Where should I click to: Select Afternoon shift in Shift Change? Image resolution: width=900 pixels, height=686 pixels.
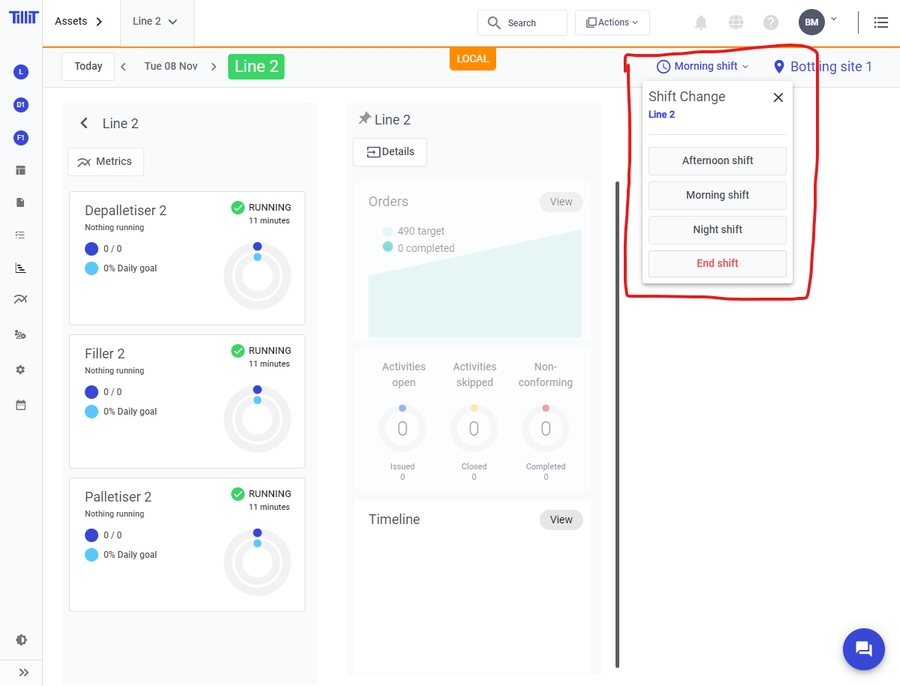[717, 161]
